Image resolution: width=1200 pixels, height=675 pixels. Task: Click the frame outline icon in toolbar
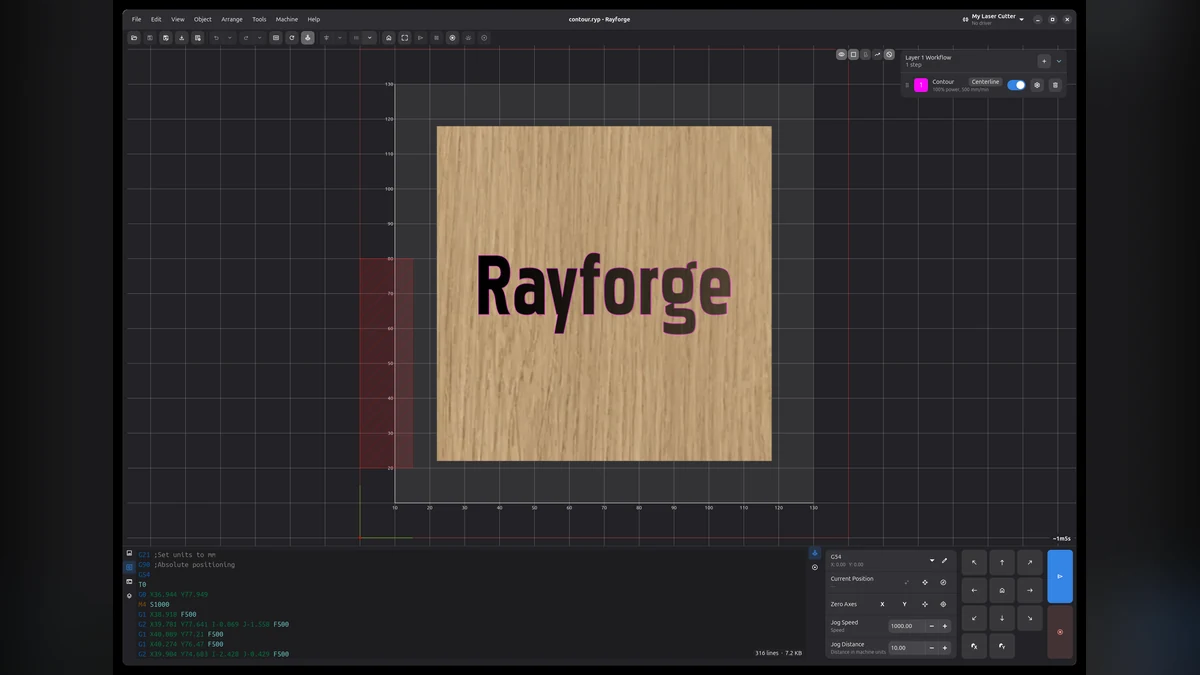pyautogui.click(x=405, y=38)
